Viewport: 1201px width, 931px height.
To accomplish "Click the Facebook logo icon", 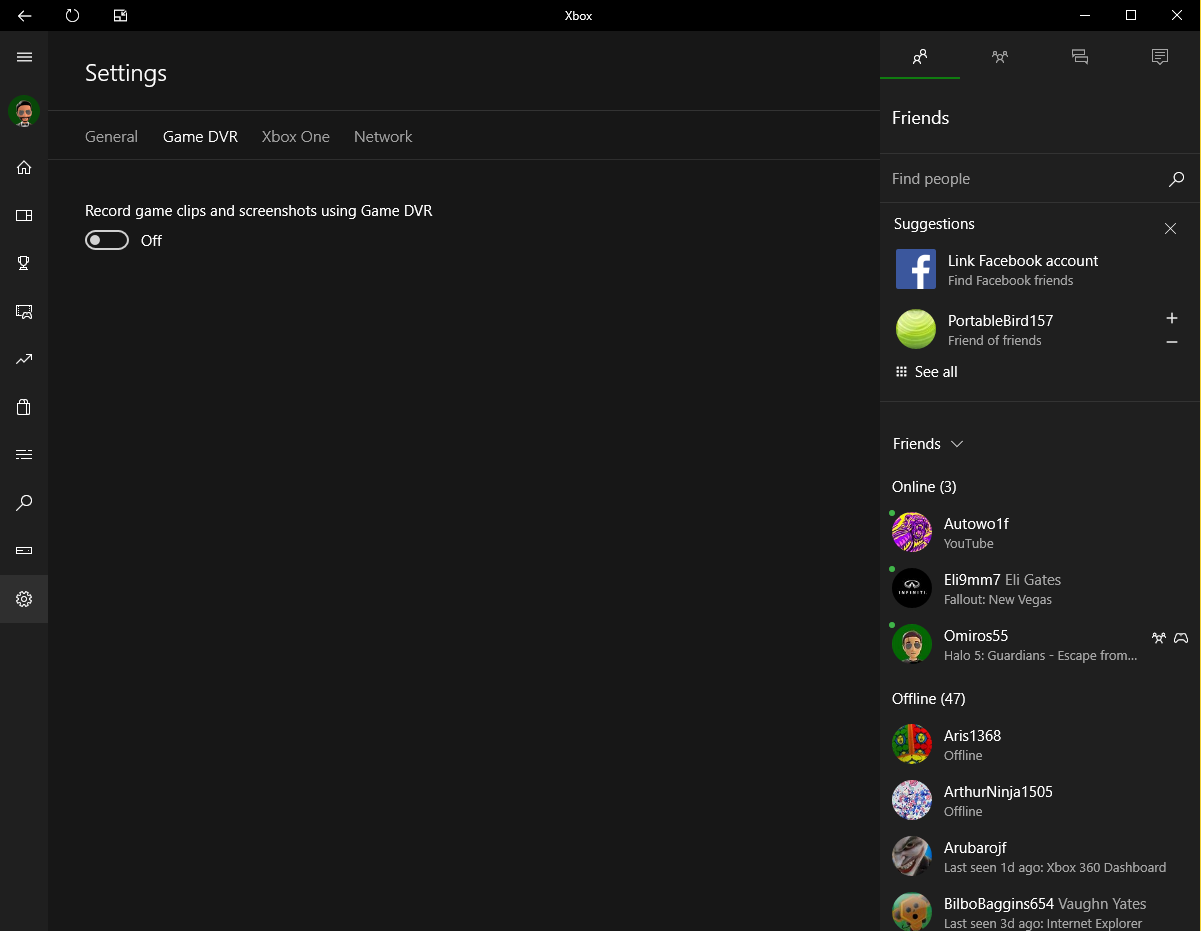I will pos(916,270).
